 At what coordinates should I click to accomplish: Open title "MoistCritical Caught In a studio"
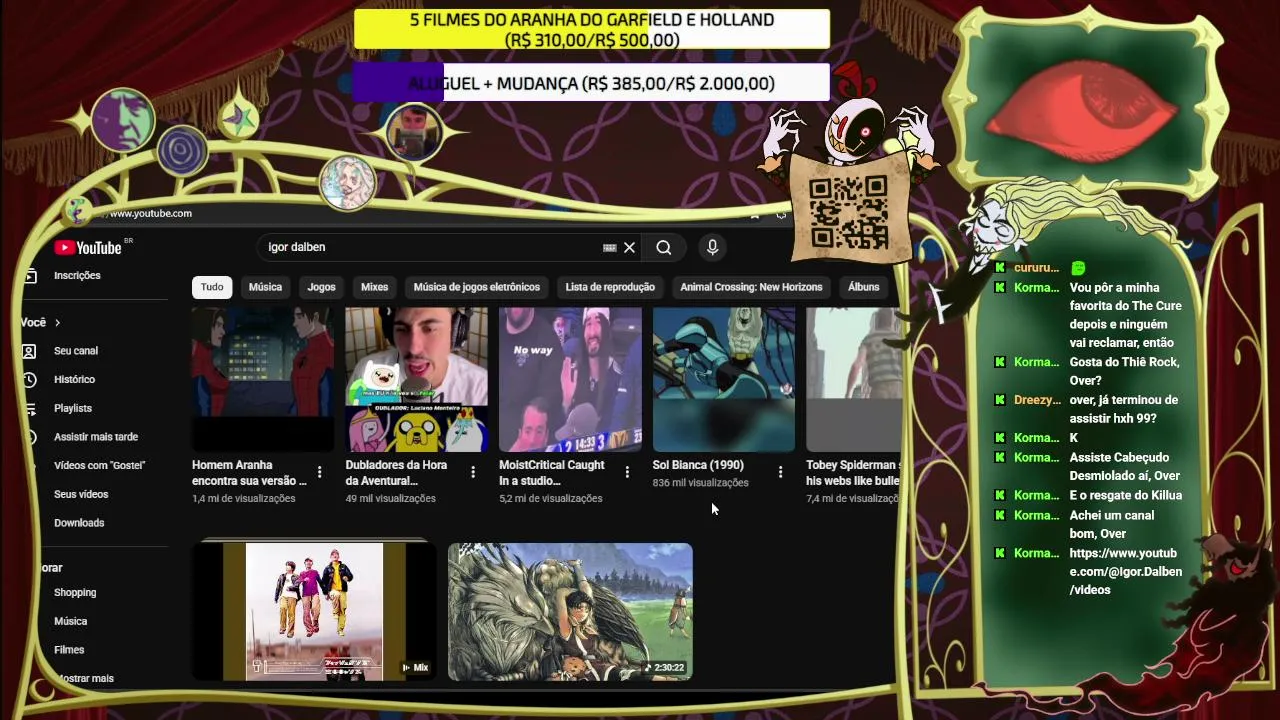(x=552, y=473)
